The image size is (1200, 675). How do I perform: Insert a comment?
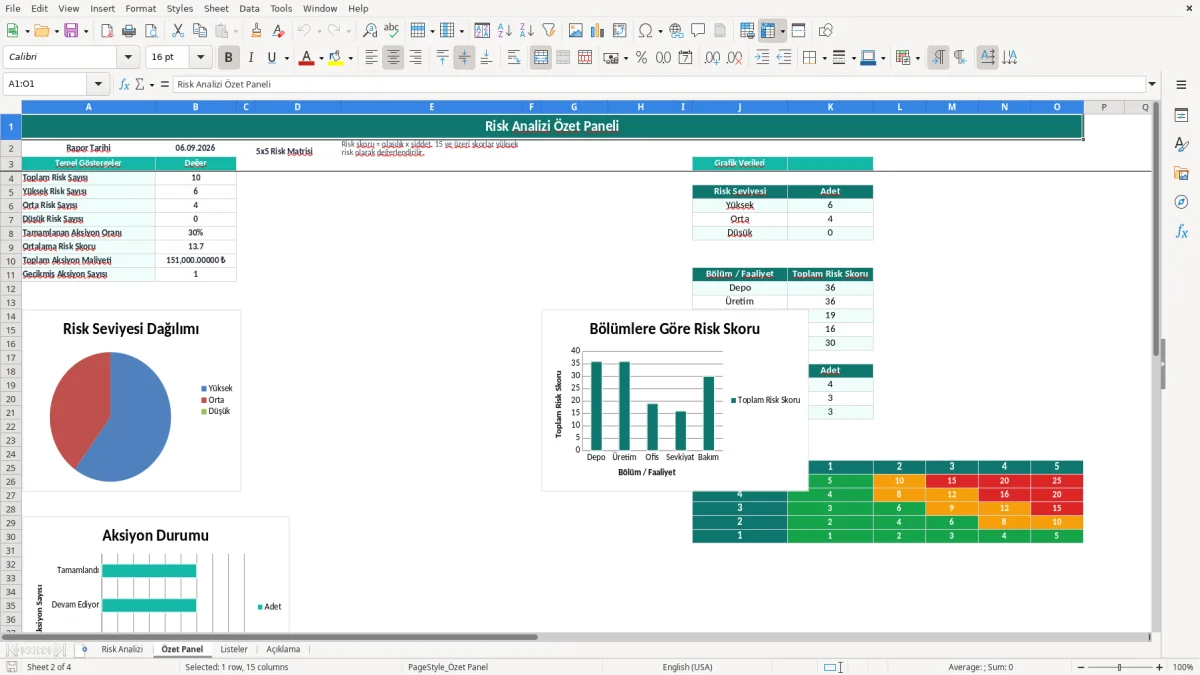coord(698,31)
